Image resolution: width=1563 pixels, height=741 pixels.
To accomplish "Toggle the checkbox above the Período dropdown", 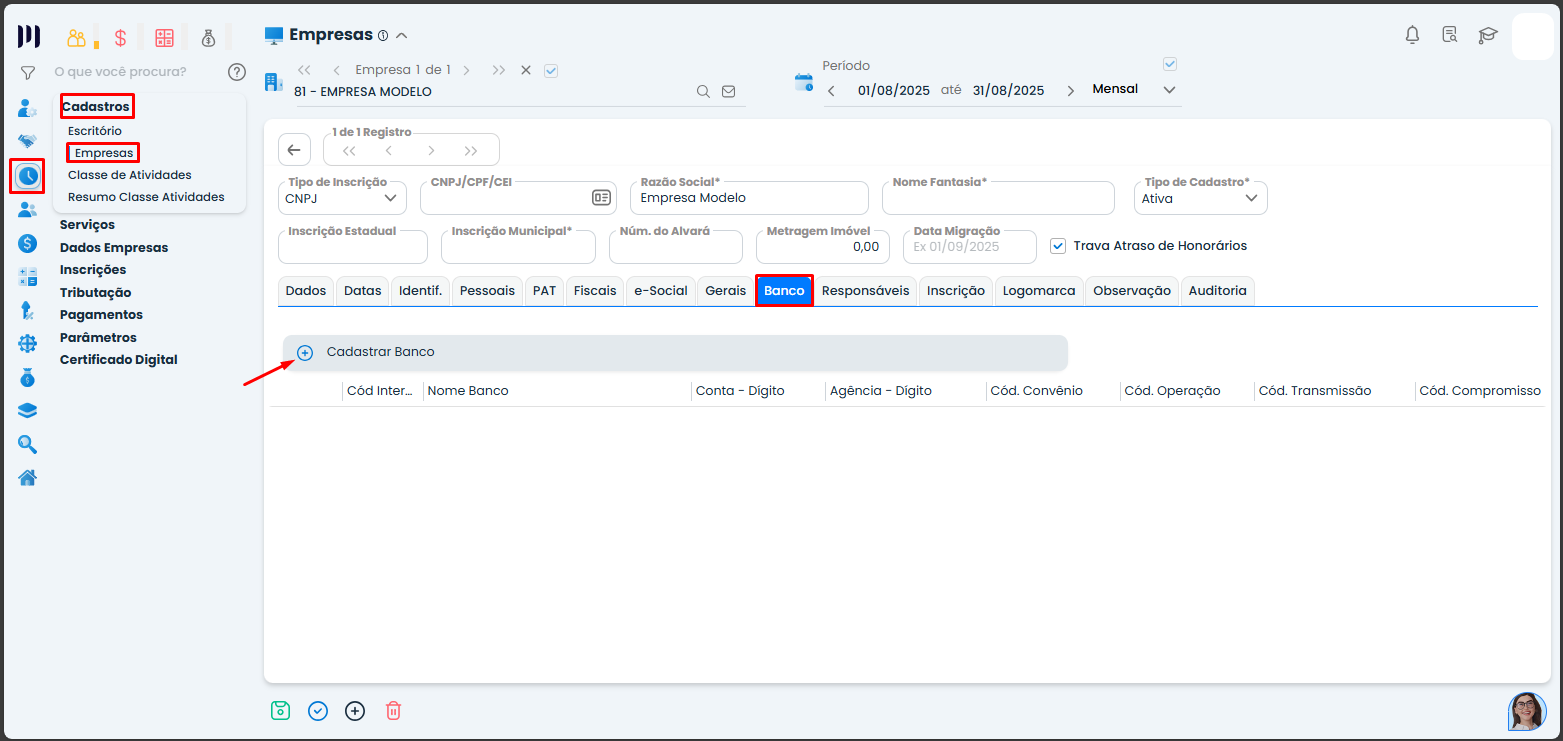I will tap(1170, 64).
